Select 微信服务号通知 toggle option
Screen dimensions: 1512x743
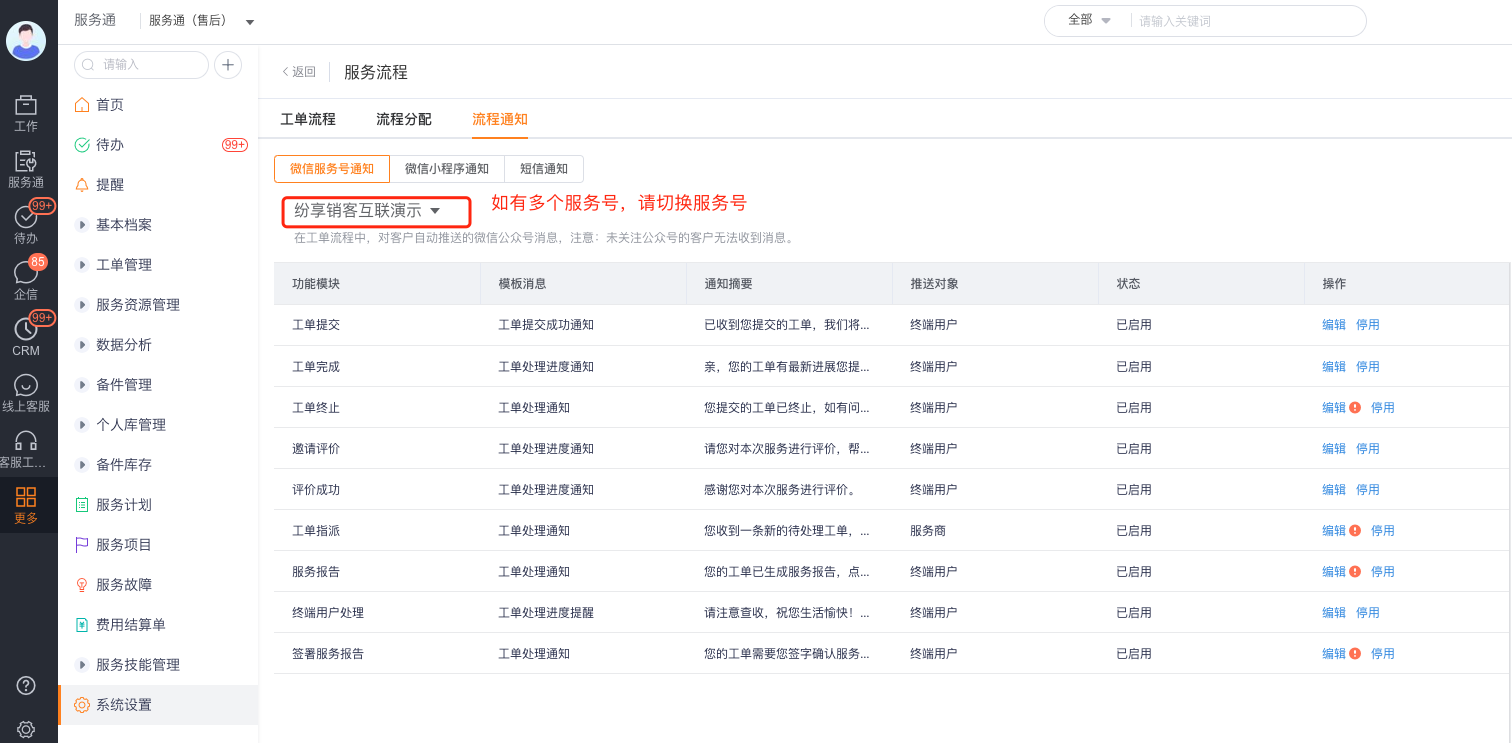[x=332, y=169]
